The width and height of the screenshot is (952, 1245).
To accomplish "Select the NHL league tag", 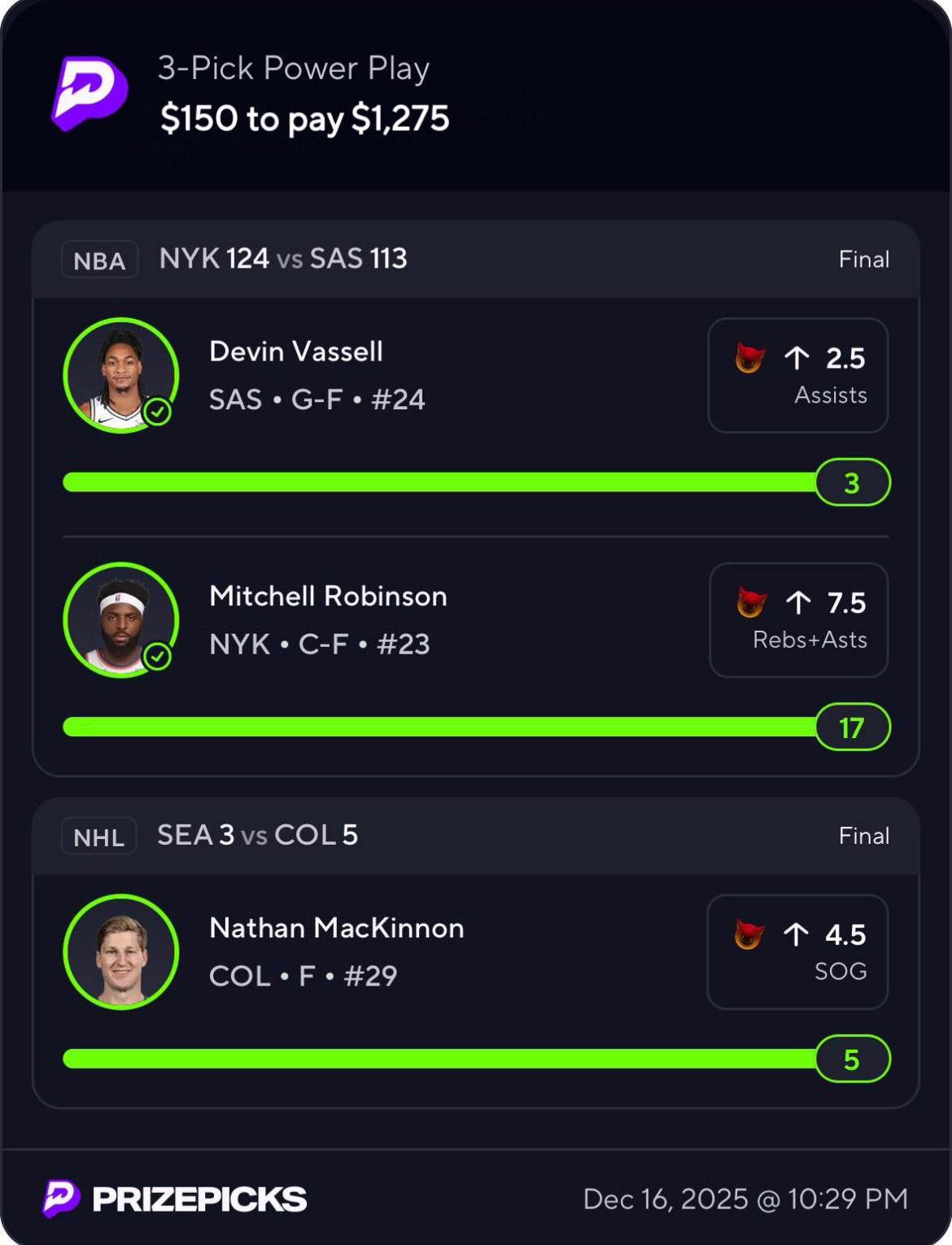I will (x=98, y=837).
